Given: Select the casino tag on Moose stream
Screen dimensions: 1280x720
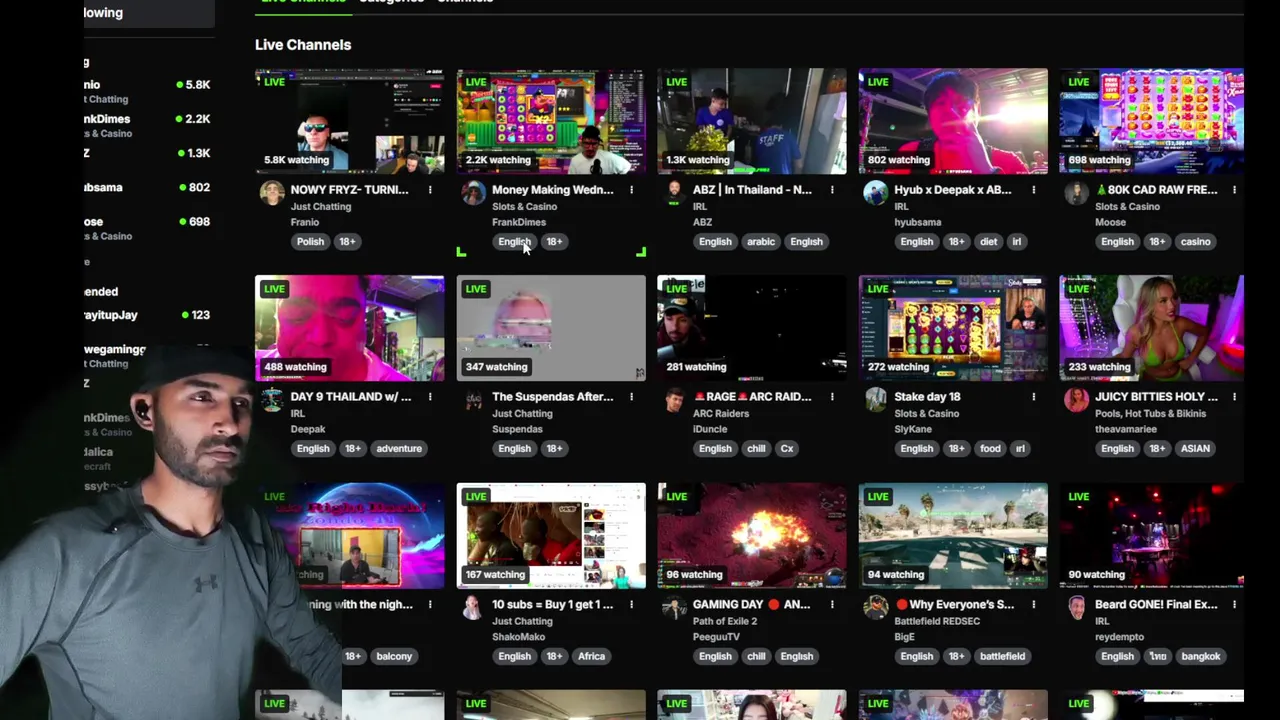Looking at the screenshot, I should click(1195, 241).
